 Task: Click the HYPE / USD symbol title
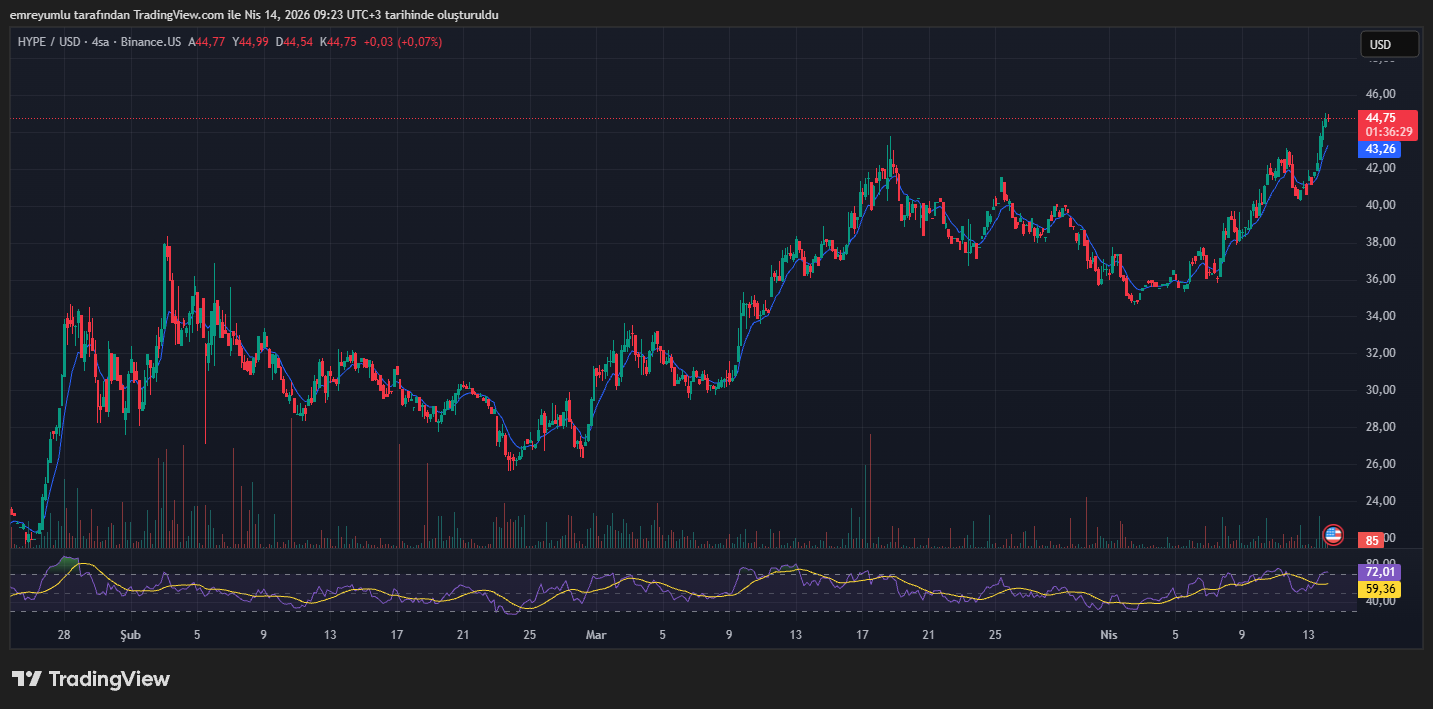(x=49, y=42)
